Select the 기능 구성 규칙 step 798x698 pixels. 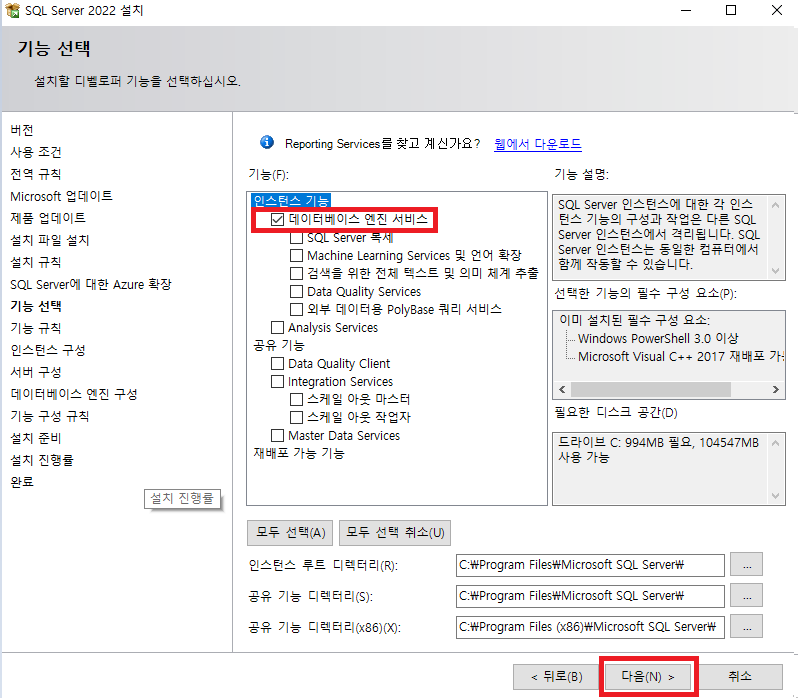pos(50,416)
